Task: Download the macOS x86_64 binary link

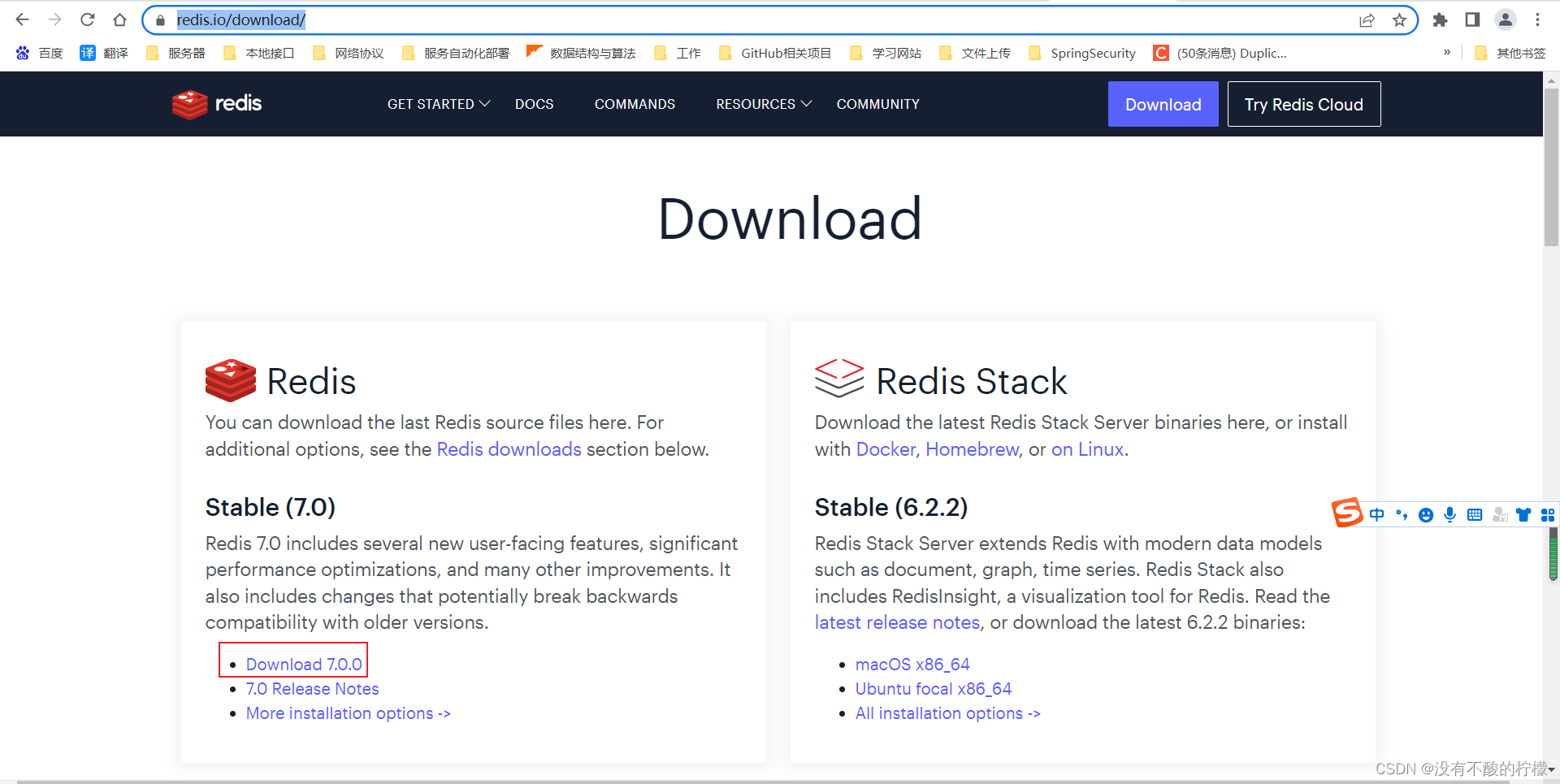Action: [912, 664]
